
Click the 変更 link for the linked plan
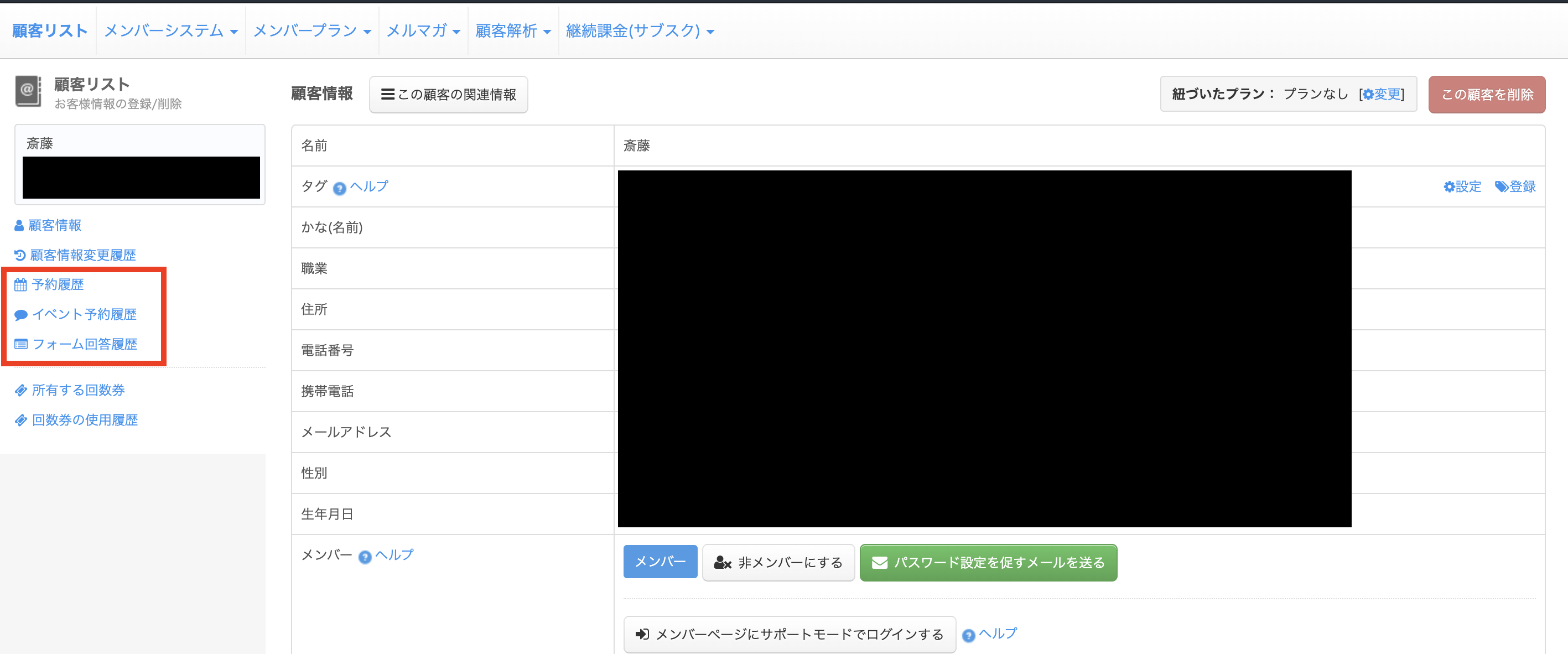pos(1382,94)
